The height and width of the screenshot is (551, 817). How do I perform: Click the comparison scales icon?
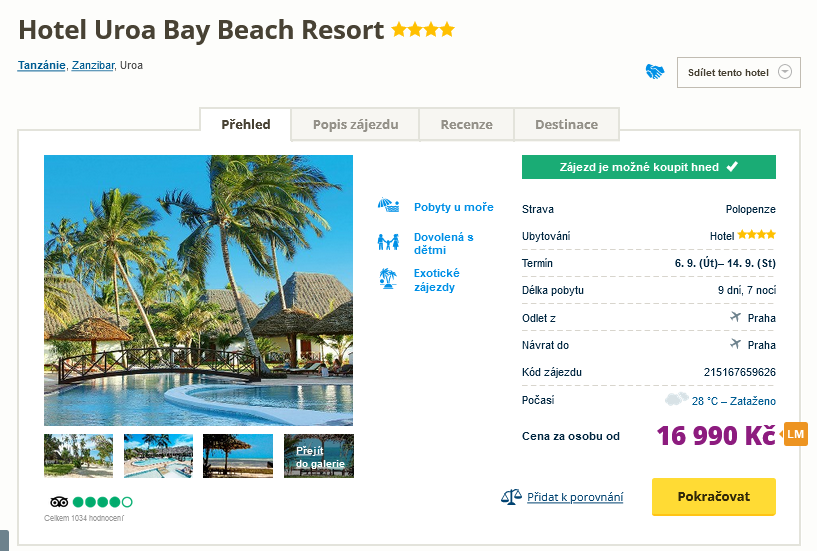tap(511, 497)
